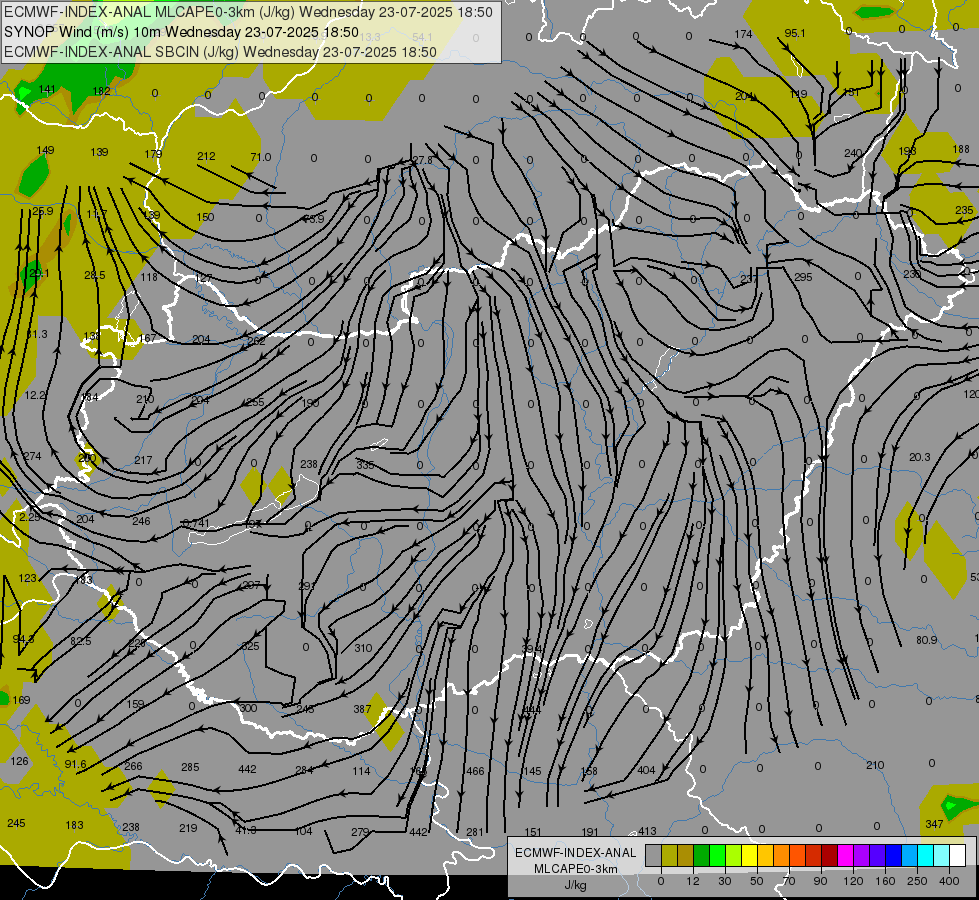Click legend scale tick label '90'
Viewport: 979px width, 900px height.
click(820, 881)
